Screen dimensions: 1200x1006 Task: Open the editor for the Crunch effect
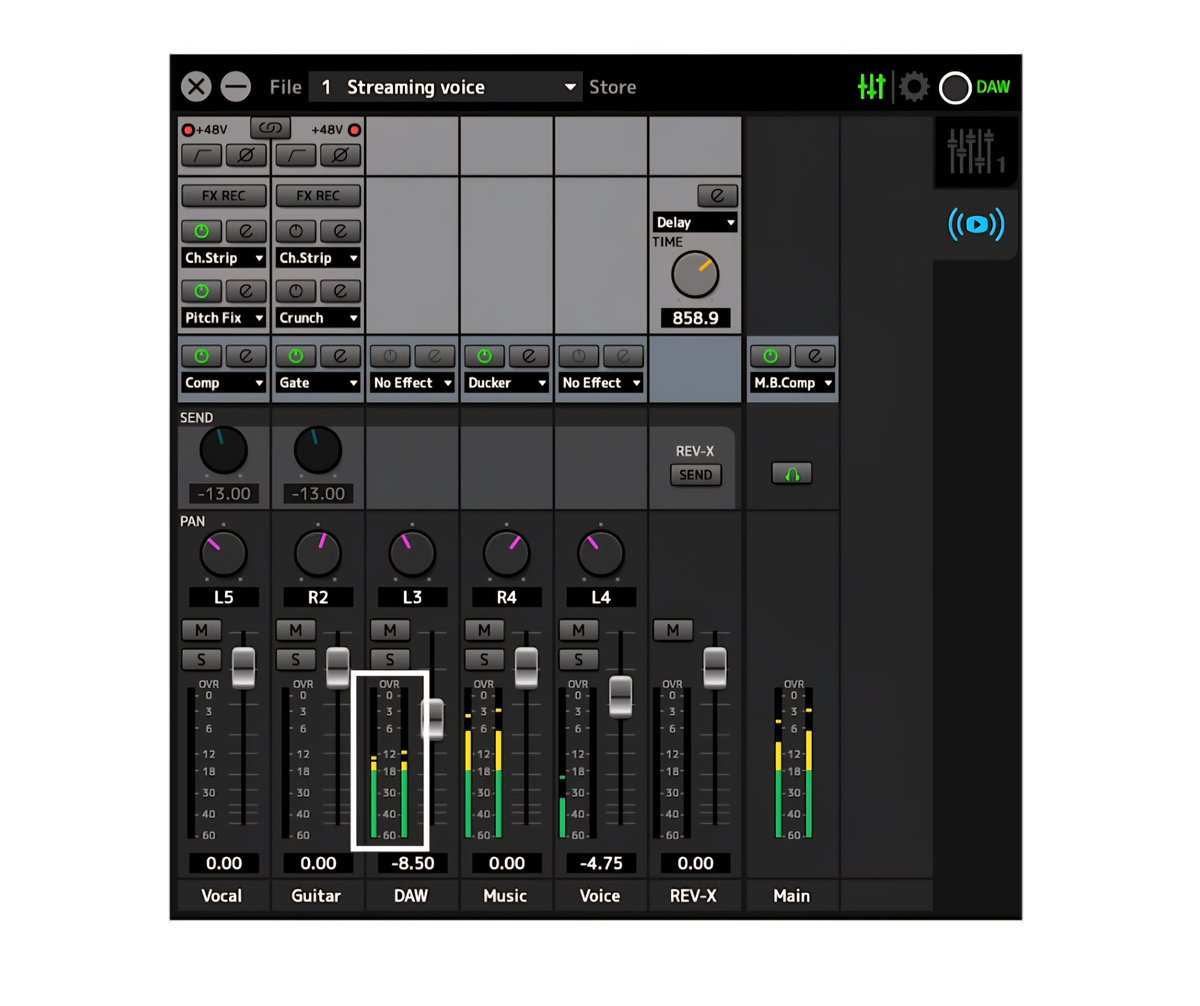340,291
